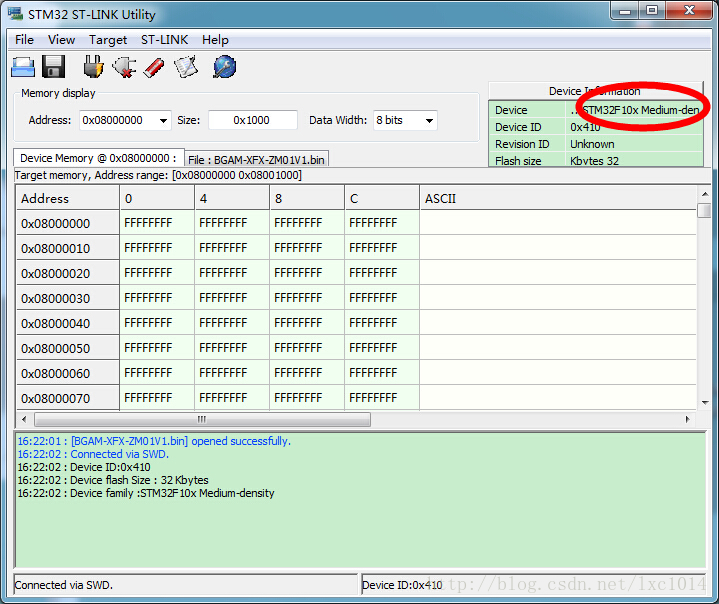Viewport: 719px width, 604px height.
Task: Maximize the ST-LINK Utility window
Action: 651,10
